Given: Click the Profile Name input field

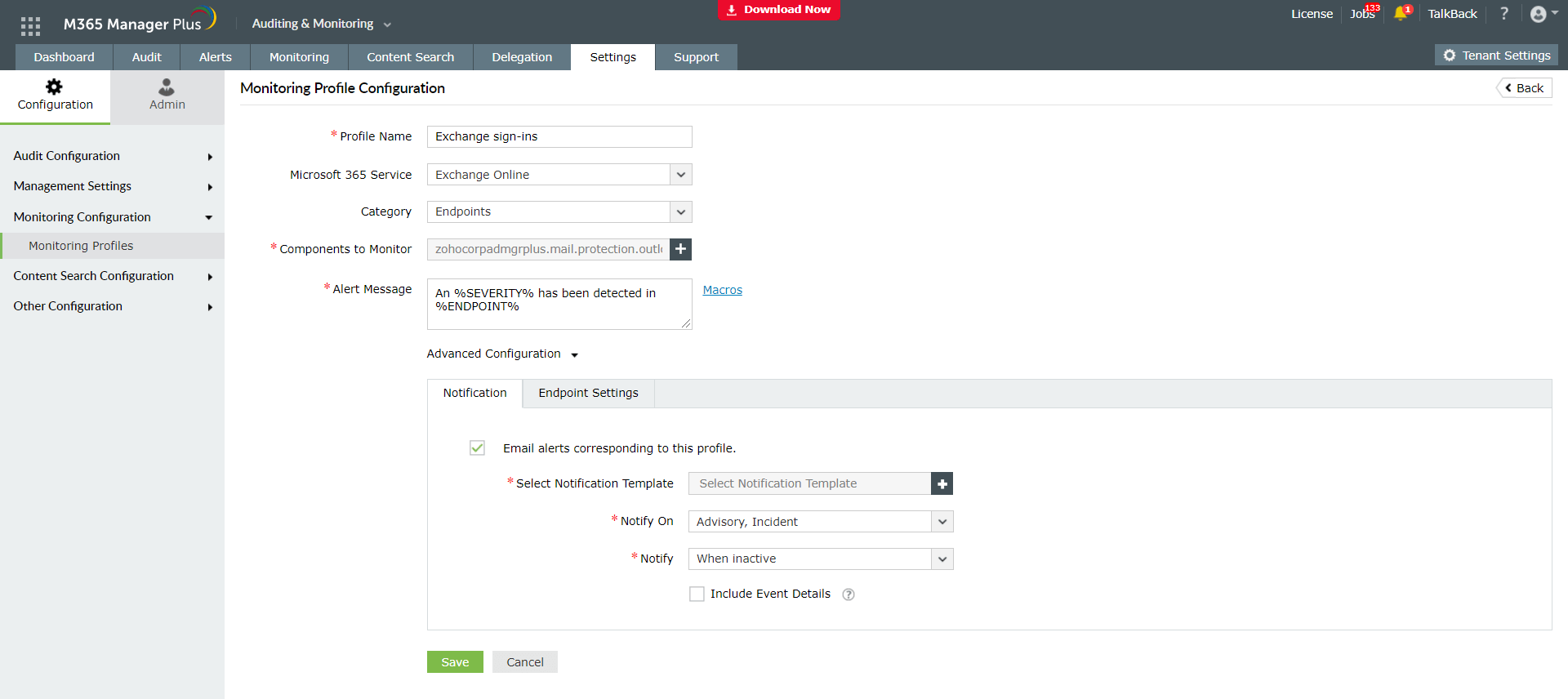Looking at the screenshot, I should point(559,136).
